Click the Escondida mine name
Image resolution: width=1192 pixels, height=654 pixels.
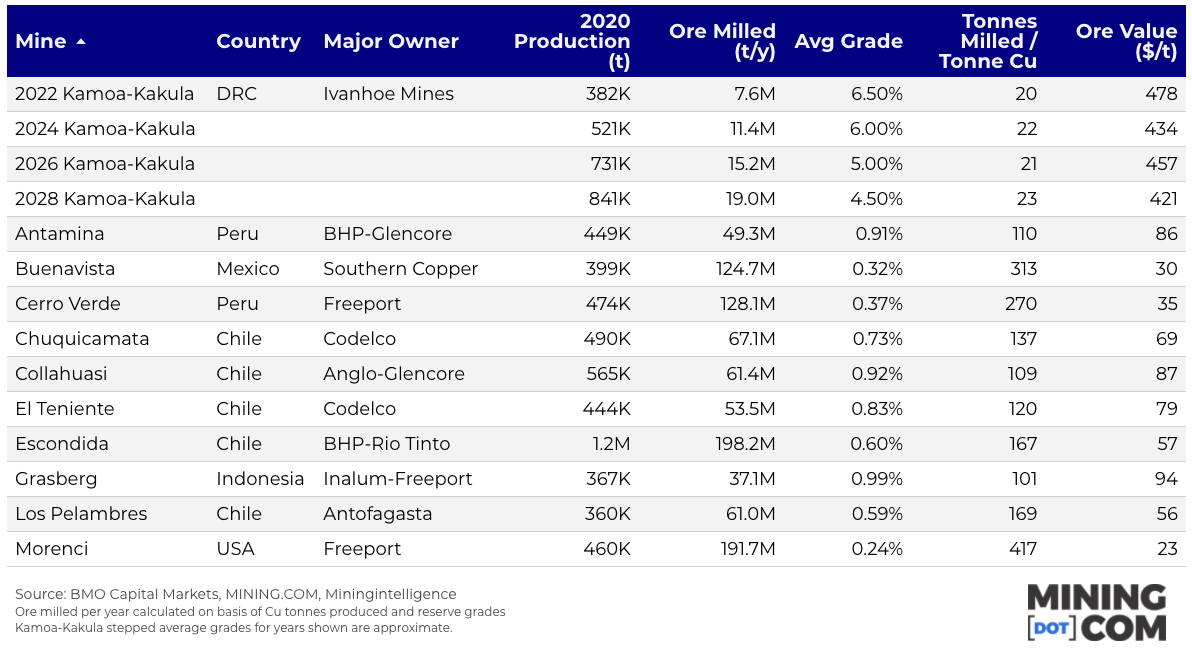(x=62, y=444)
